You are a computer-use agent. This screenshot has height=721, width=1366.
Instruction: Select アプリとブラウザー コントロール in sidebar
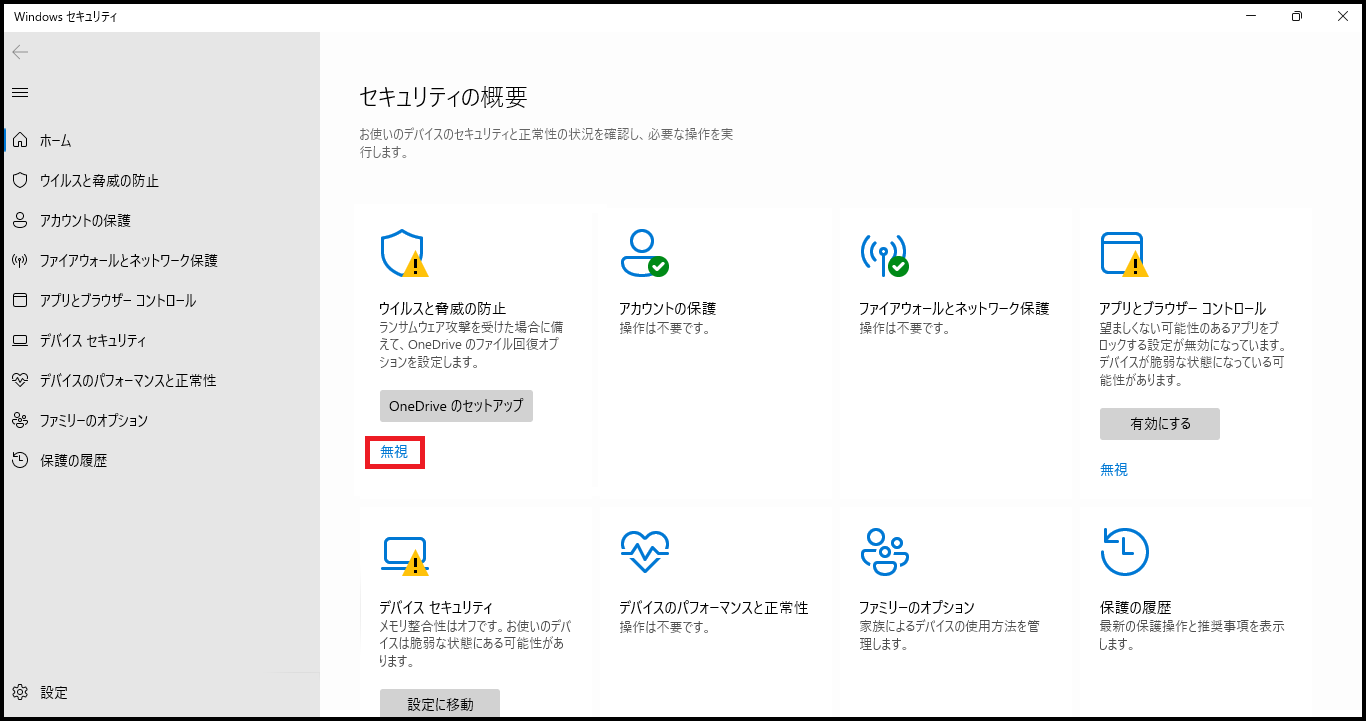(118, 301)
